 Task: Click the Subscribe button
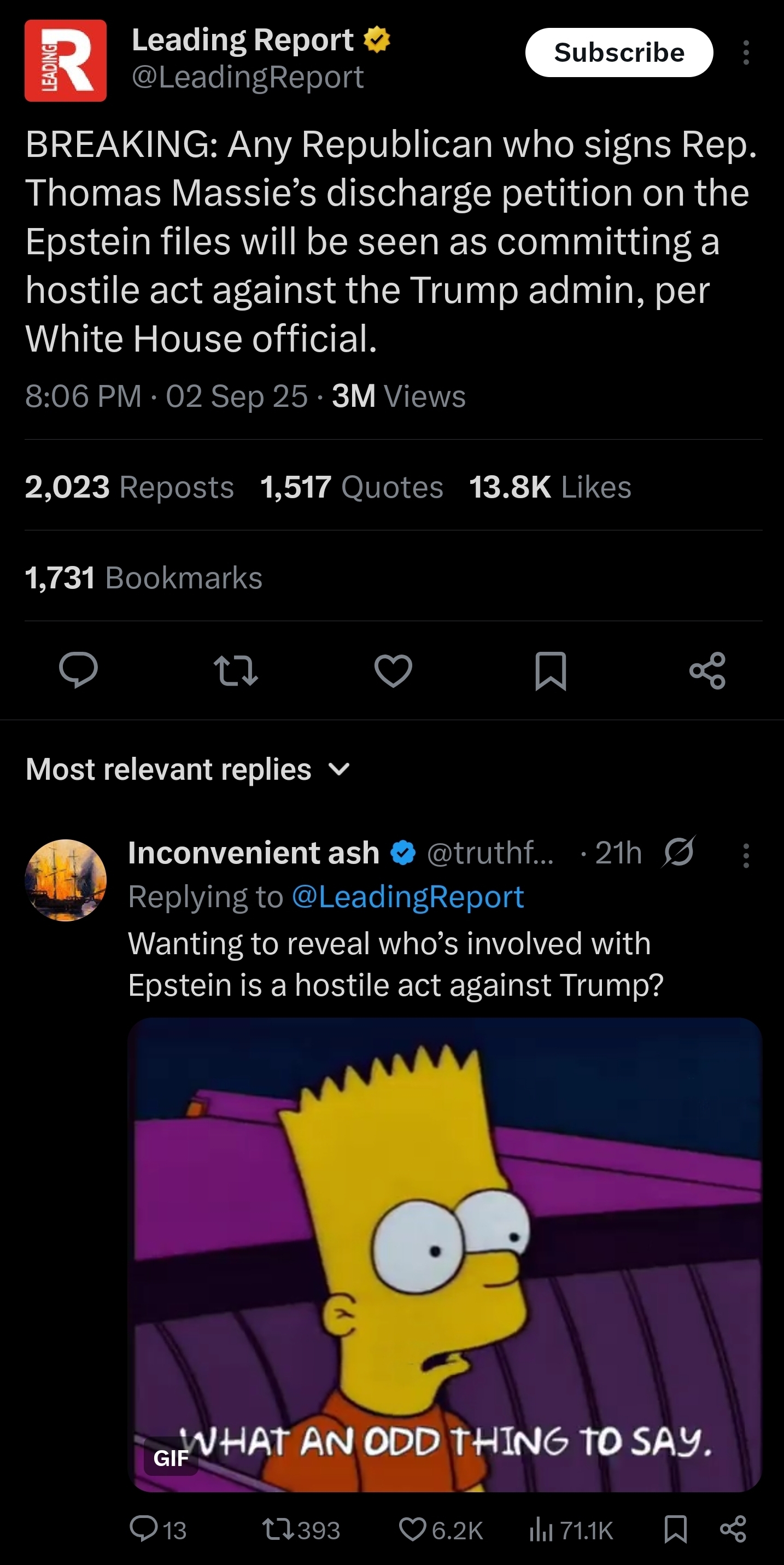pos(619,52)
